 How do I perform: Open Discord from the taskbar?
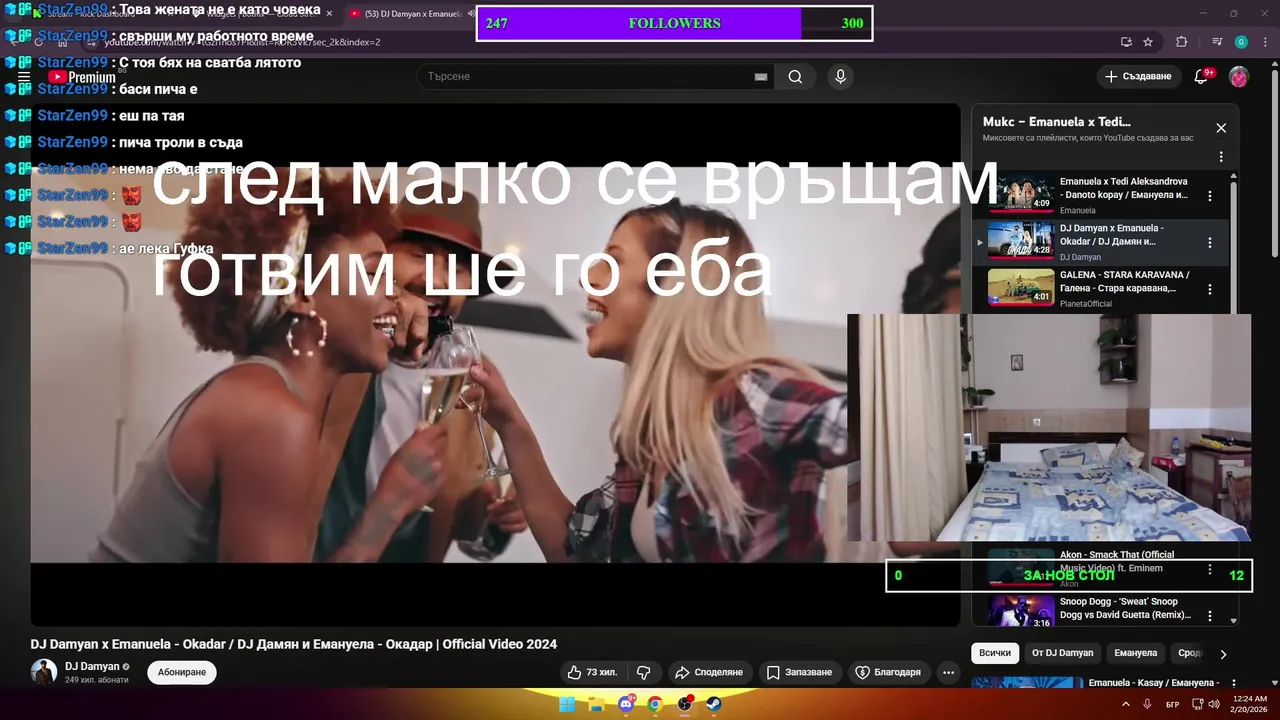[626, 704]
